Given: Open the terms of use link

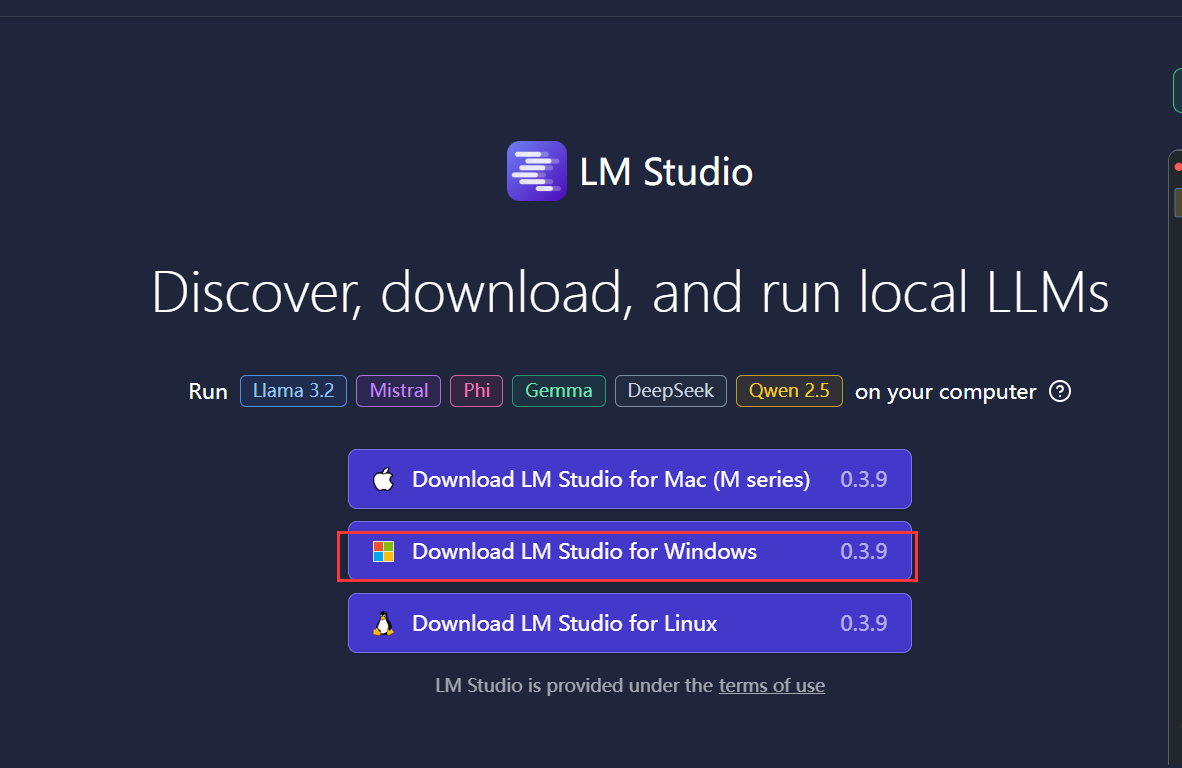Looking at the screenshot, I should pyautogui.click(x=772, y=685).
